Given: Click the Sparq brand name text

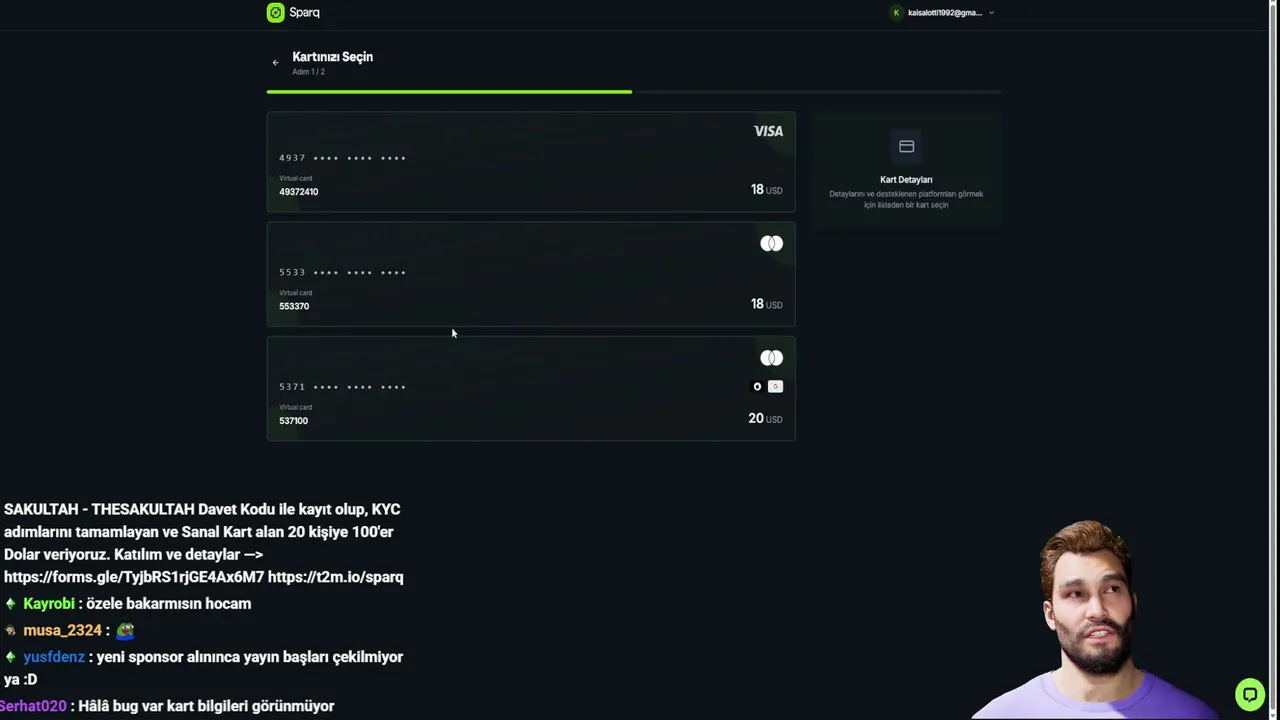Looking at the screenshot, I should click(304, 12).
